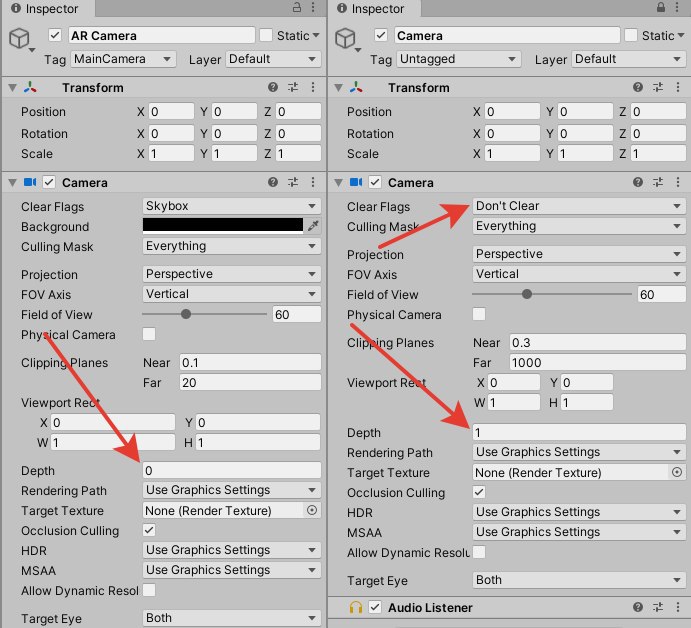Open Audio Listener preset settings
Screen dimensions: 691x628
(658, 607)
